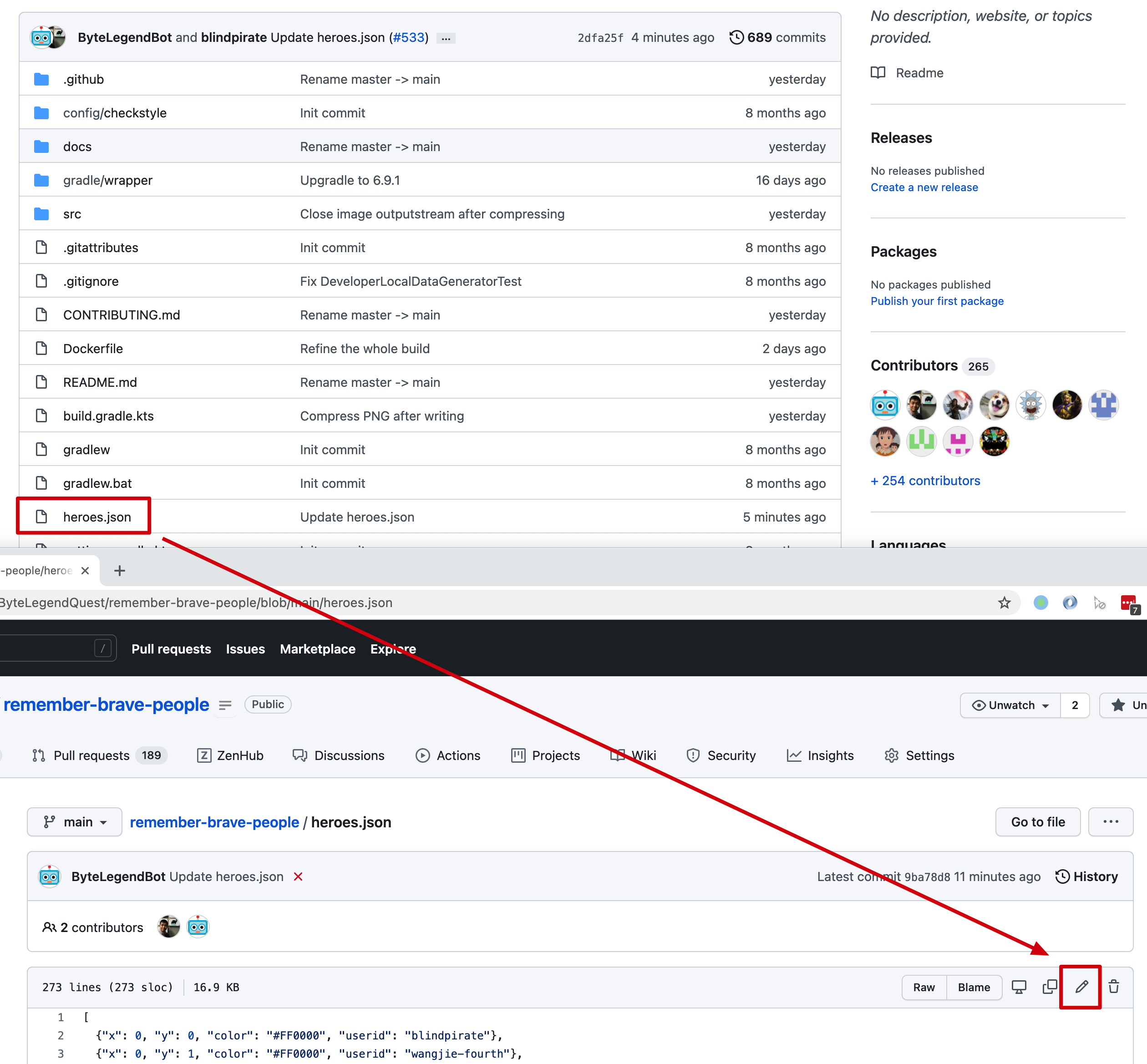The image size is (1147, 1064).
Task: Open the + 254 contributors link
Action: pyautogui.click(x=925, y=481)
